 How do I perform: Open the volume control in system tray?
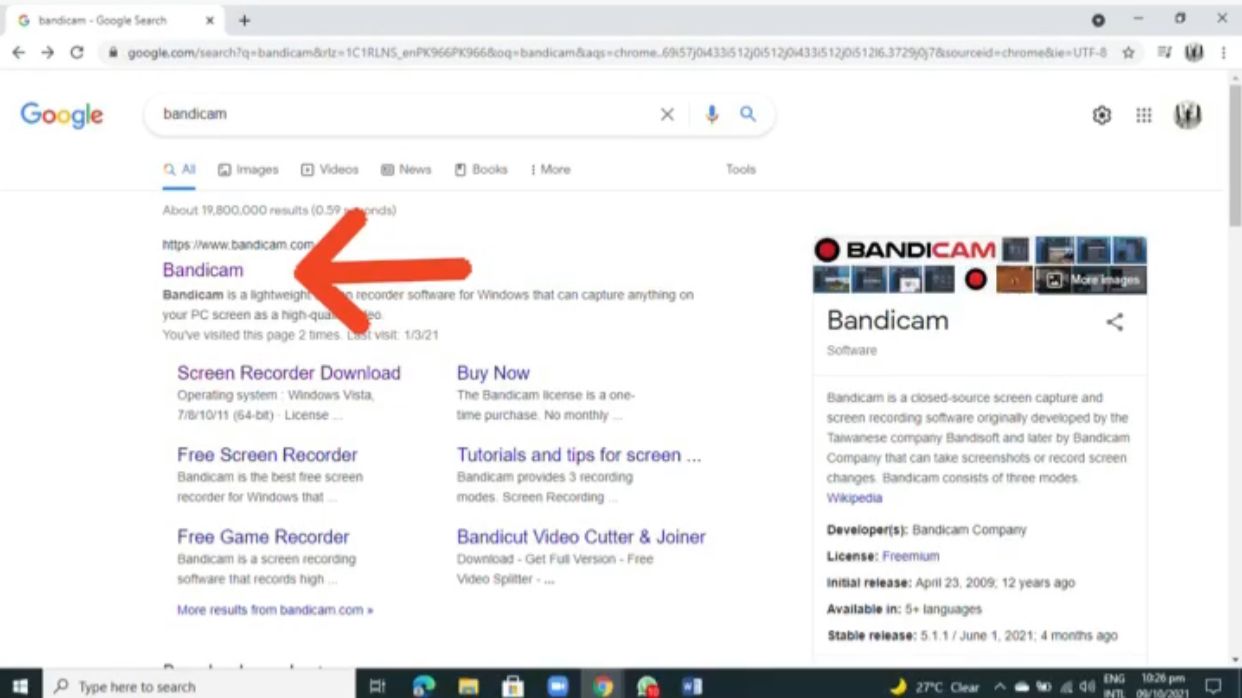click(1087, 687)
